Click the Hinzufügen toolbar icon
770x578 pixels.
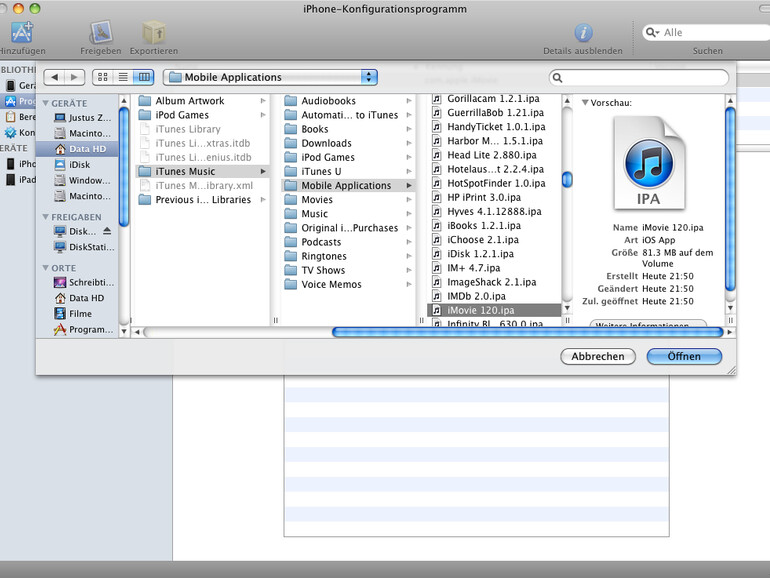point(21,33)
